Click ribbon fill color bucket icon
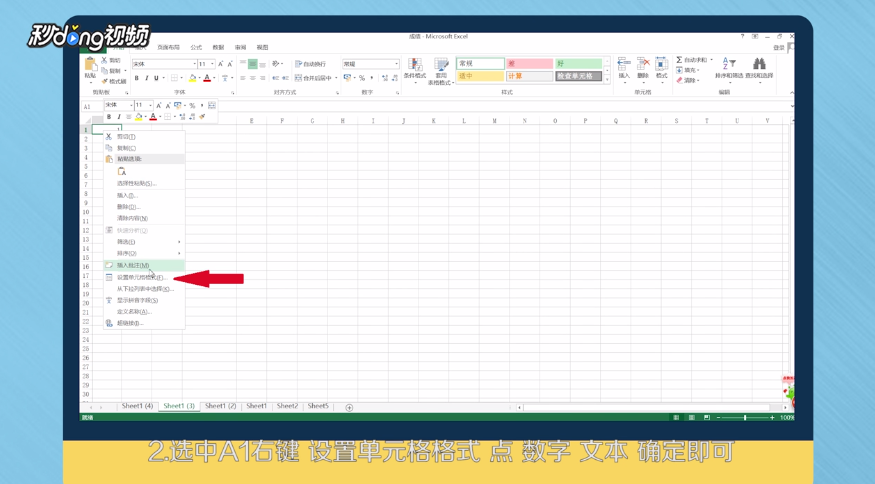875x484 pixels. [x=193, y=78]
